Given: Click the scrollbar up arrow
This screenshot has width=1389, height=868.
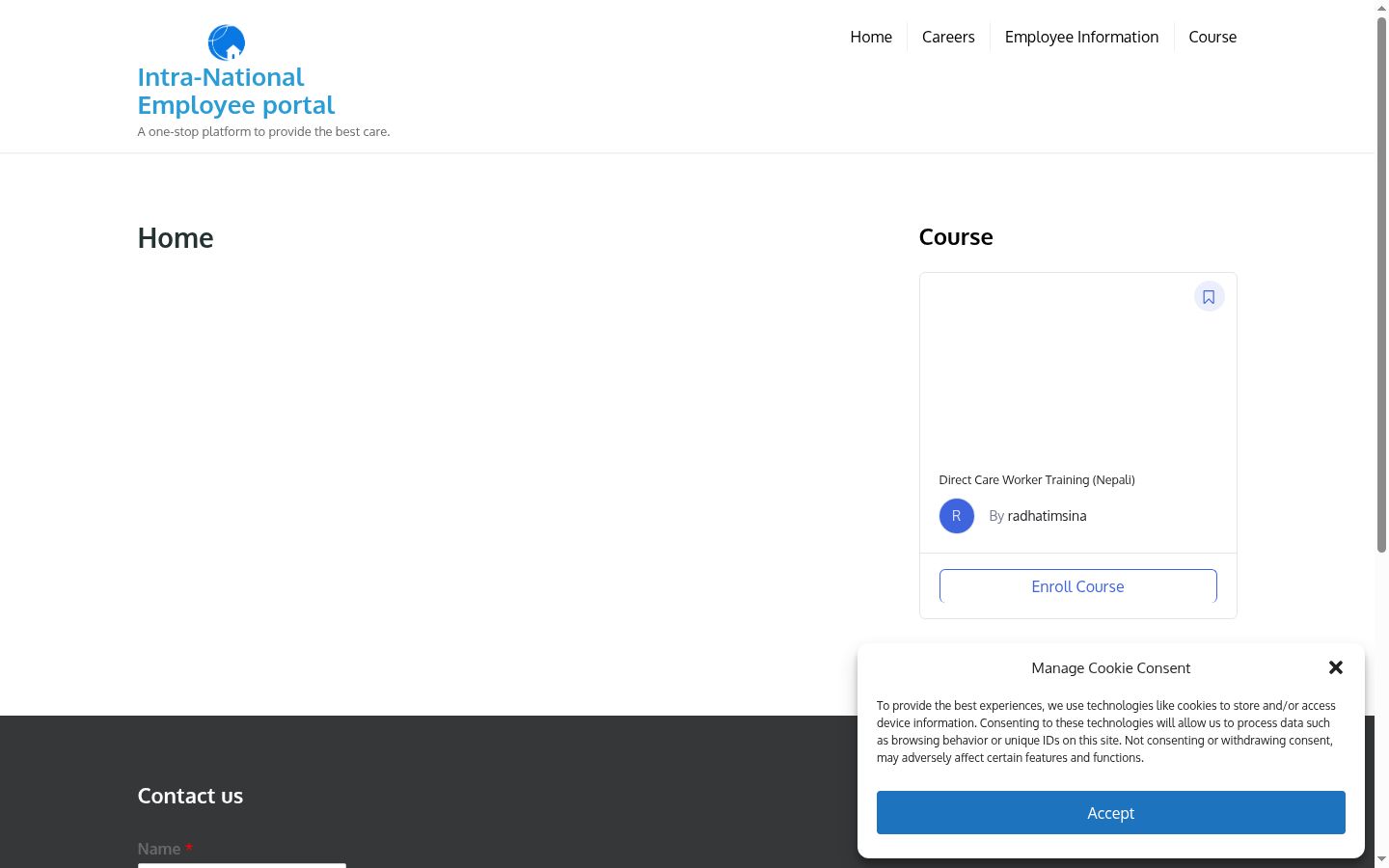Looking at the screenshot, I should coord(1381,7).
